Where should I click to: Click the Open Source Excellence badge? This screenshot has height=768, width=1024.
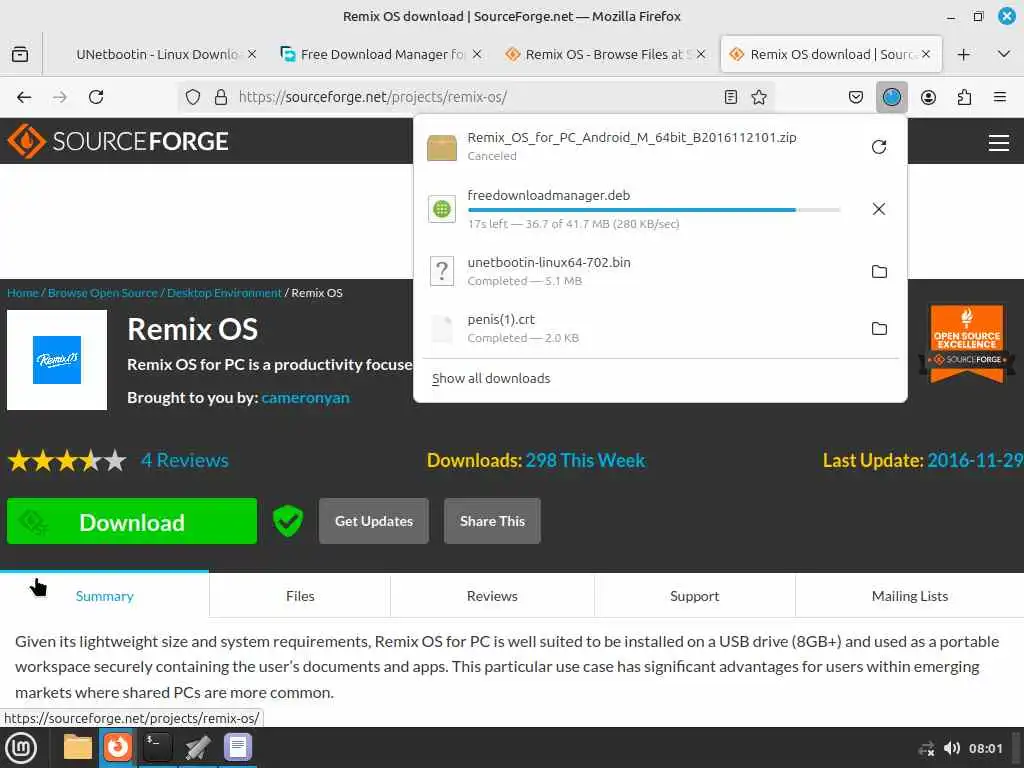click(967, 344)
